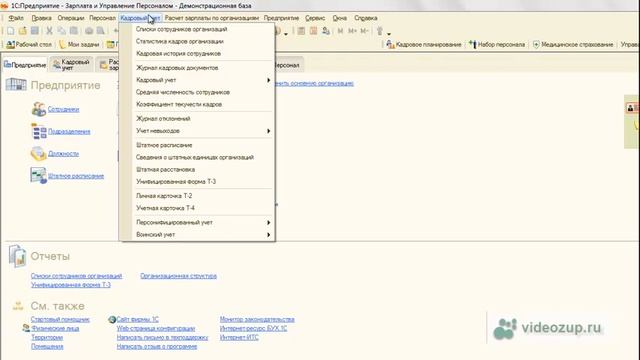
Task: Click the Copy toolbar icon
Action: 62,31
